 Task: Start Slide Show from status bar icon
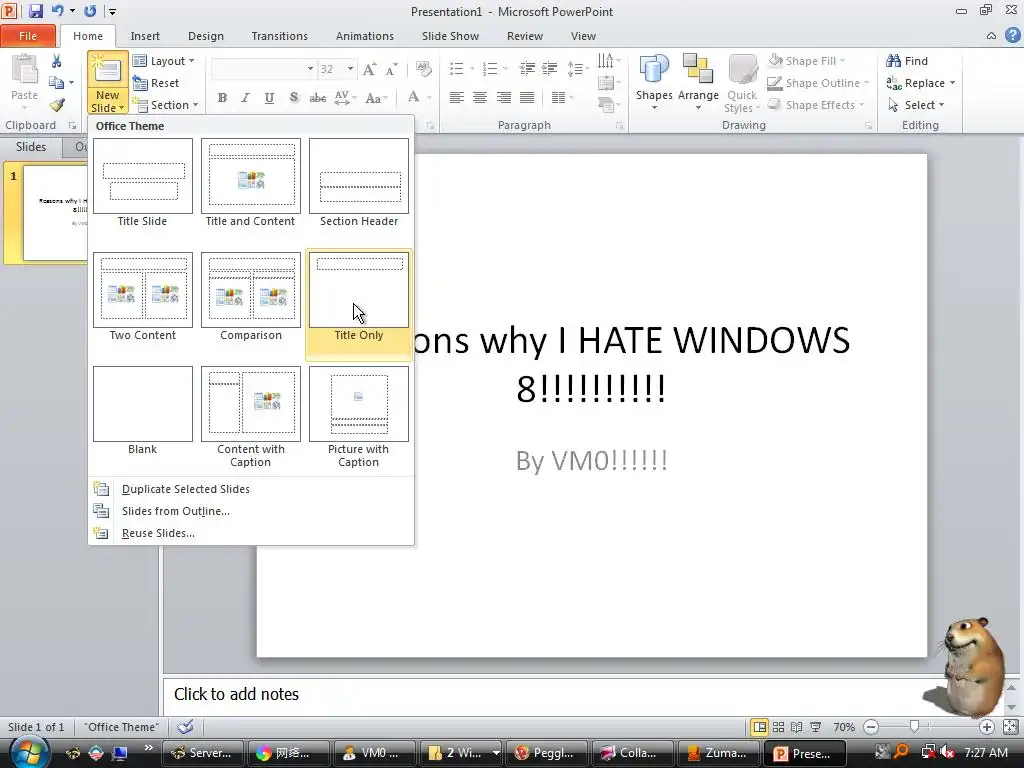tap(816, 727)
